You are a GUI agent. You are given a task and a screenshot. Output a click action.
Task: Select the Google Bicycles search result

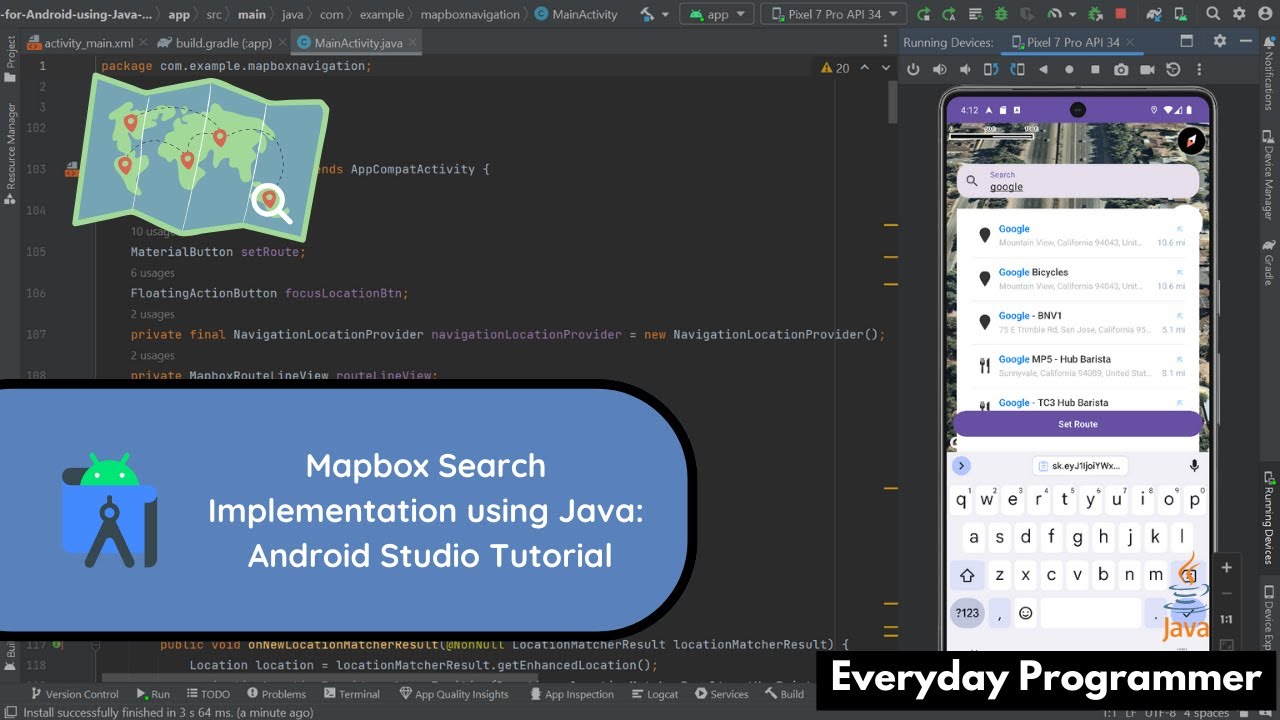1078,279
